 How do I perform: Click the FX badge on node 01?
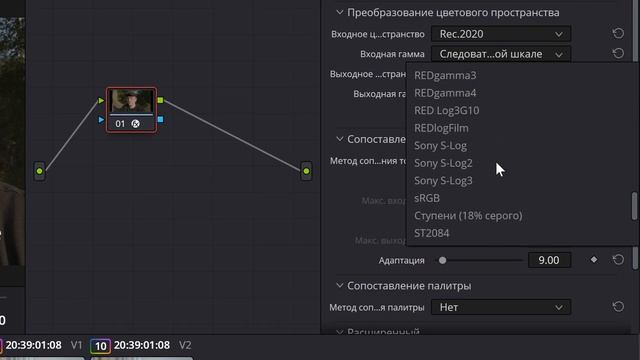136,124
